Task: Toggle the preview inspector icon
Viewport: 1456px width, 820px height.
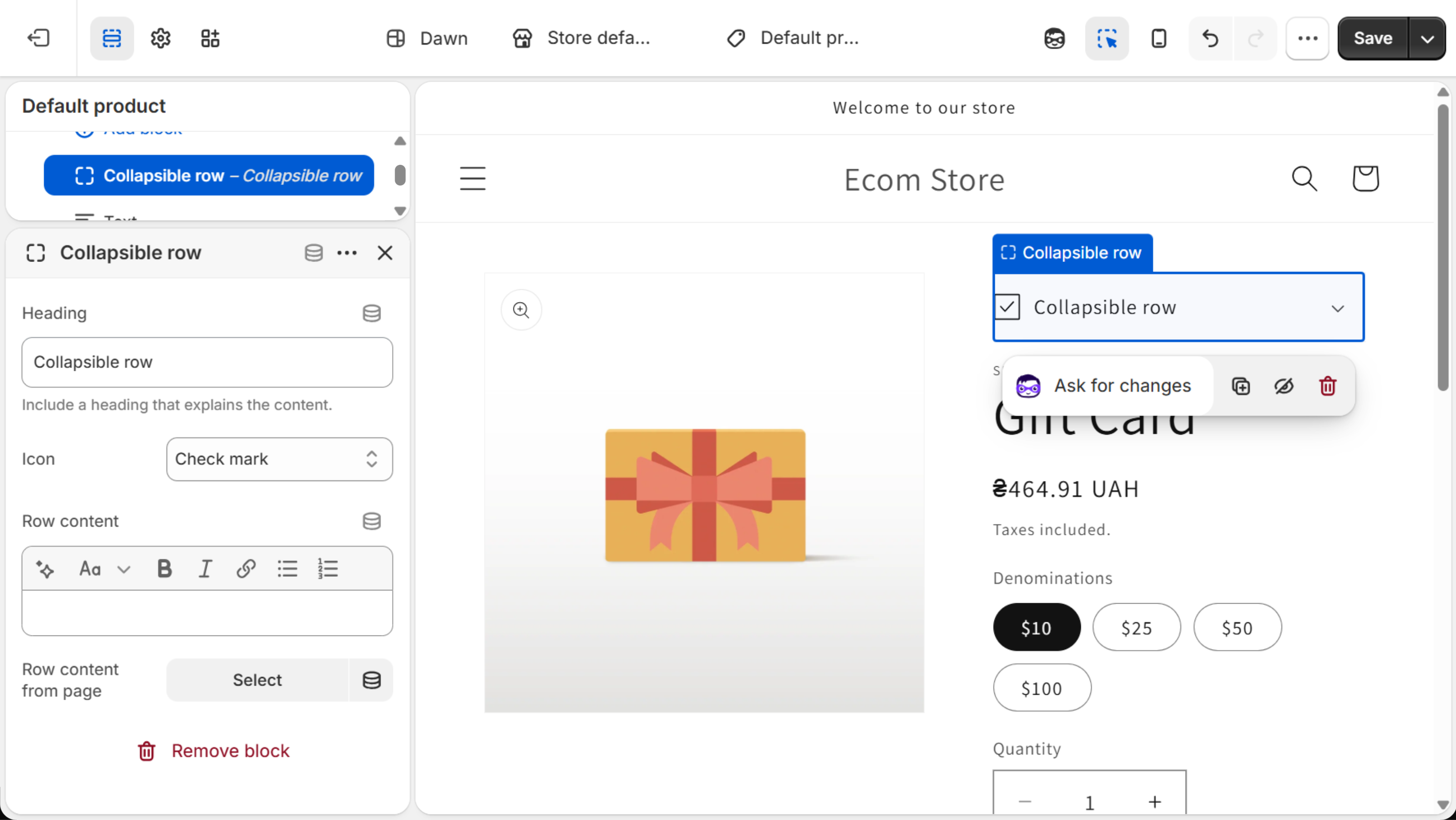Action: click(x=1107, y=38)
